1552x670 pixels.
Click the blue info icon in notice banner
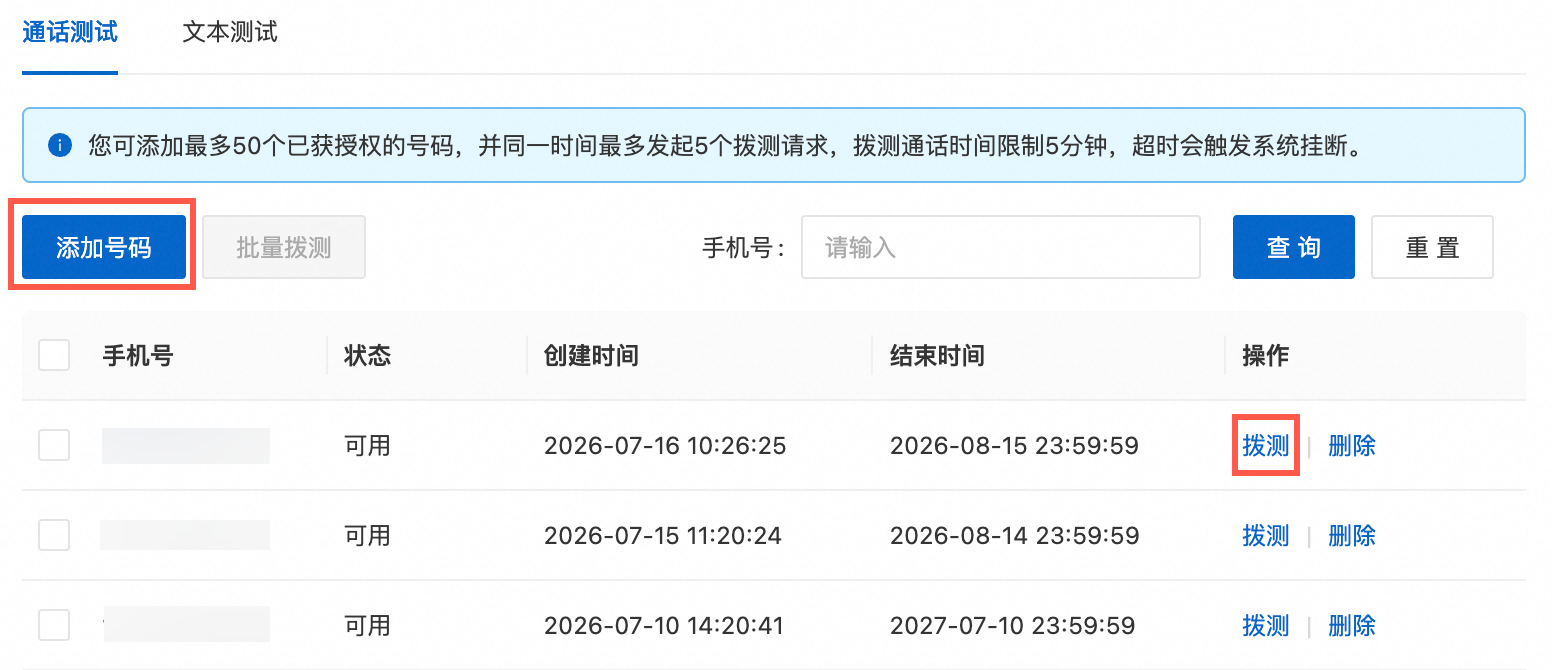[x=59, y=146]
